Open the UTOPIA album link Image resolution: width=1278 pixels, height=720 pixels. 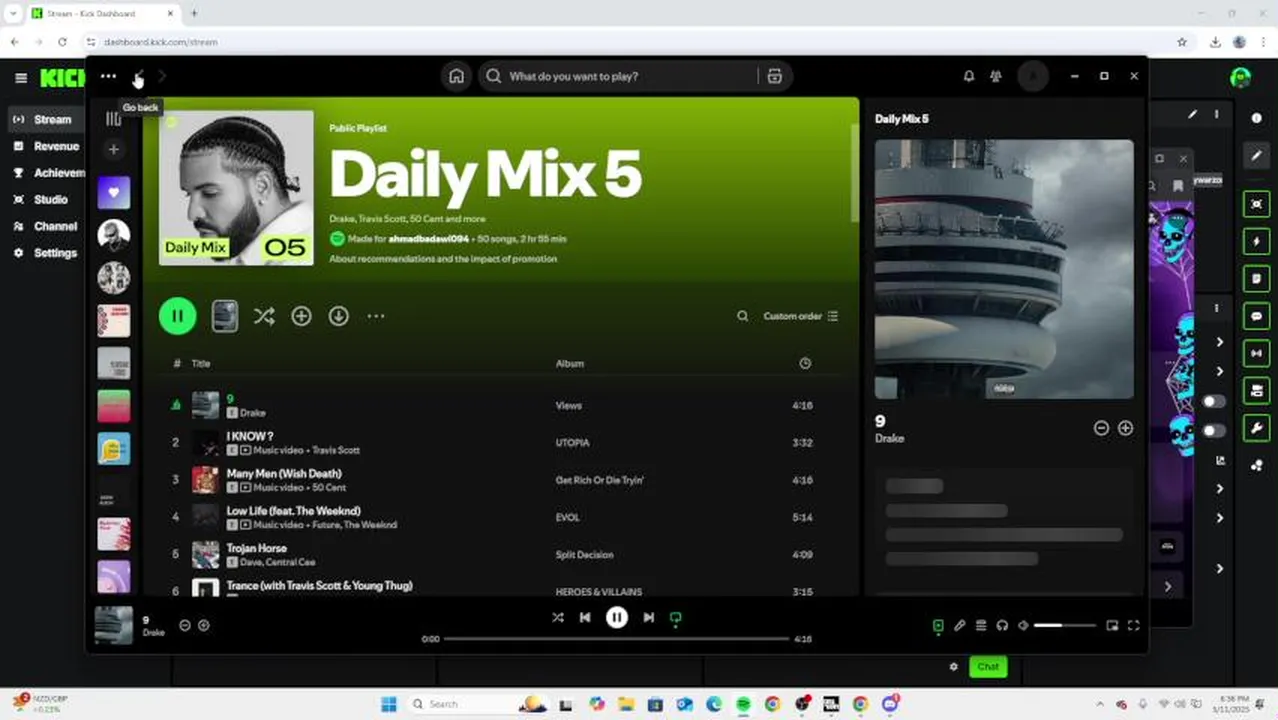(x=572, y=442)
